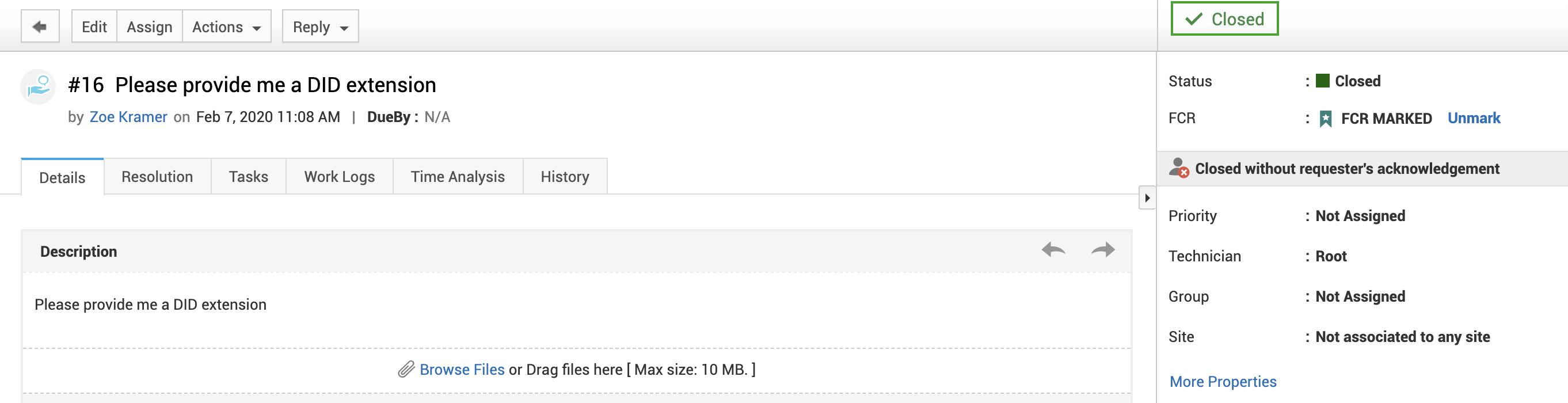The image size is (1568, 403).
Task: Click the service request hand icon
Action: [39, 86]
